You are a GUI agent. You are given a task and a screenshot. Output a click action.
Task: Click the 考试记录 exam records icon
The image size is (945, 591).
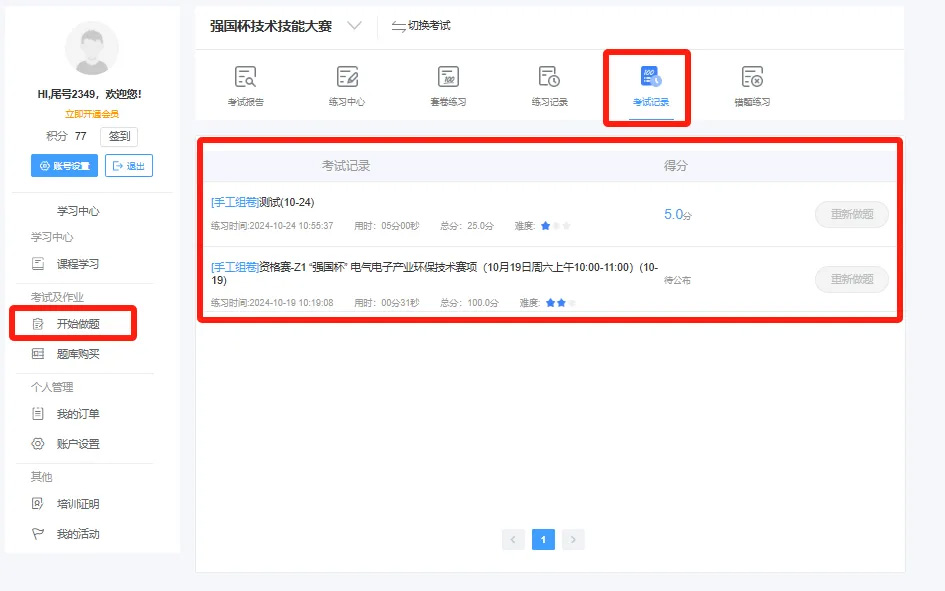point(650,78)
